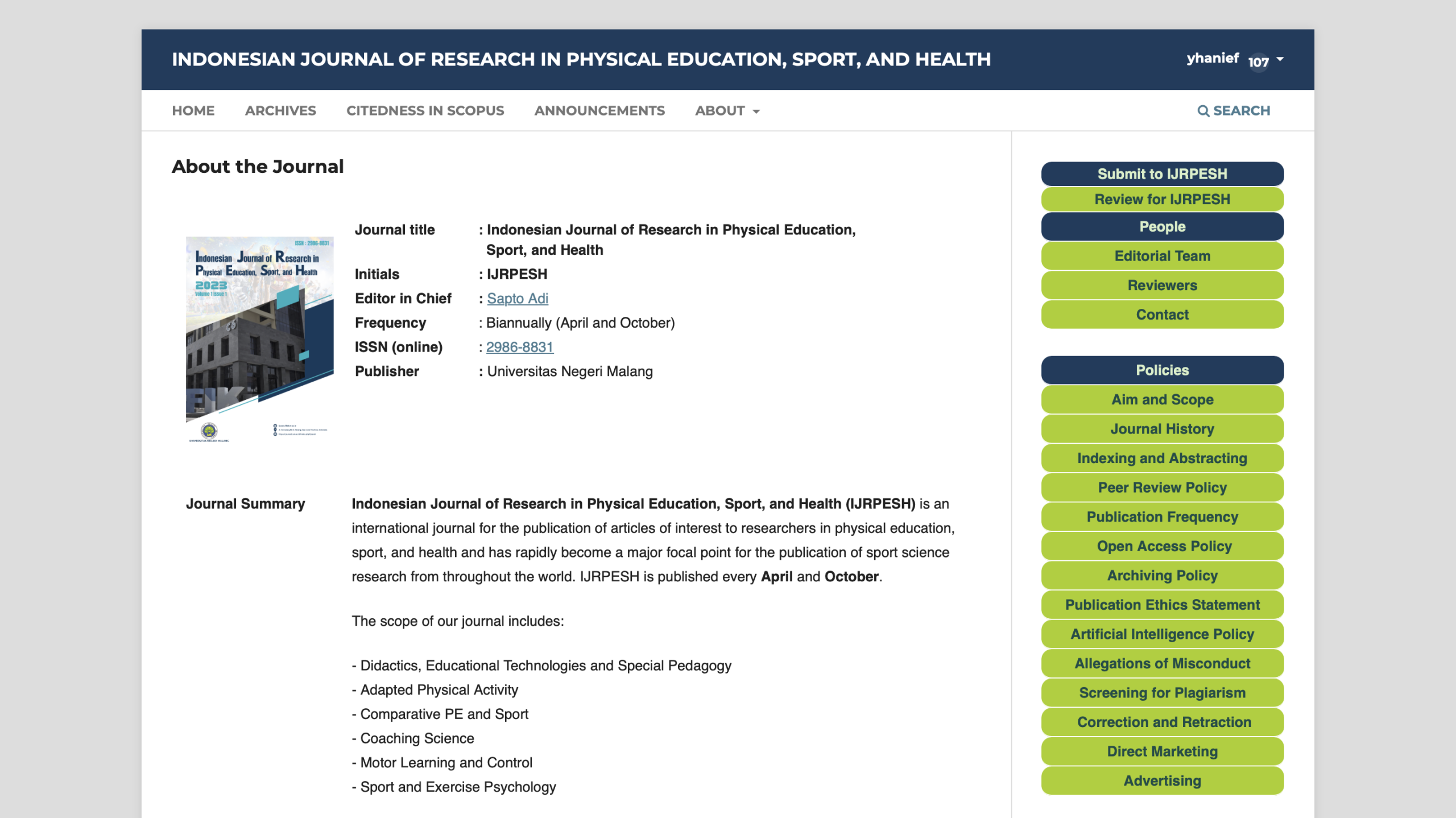View the Reviewers list
1456x818 pixels.
click(x=1162, y=286)
